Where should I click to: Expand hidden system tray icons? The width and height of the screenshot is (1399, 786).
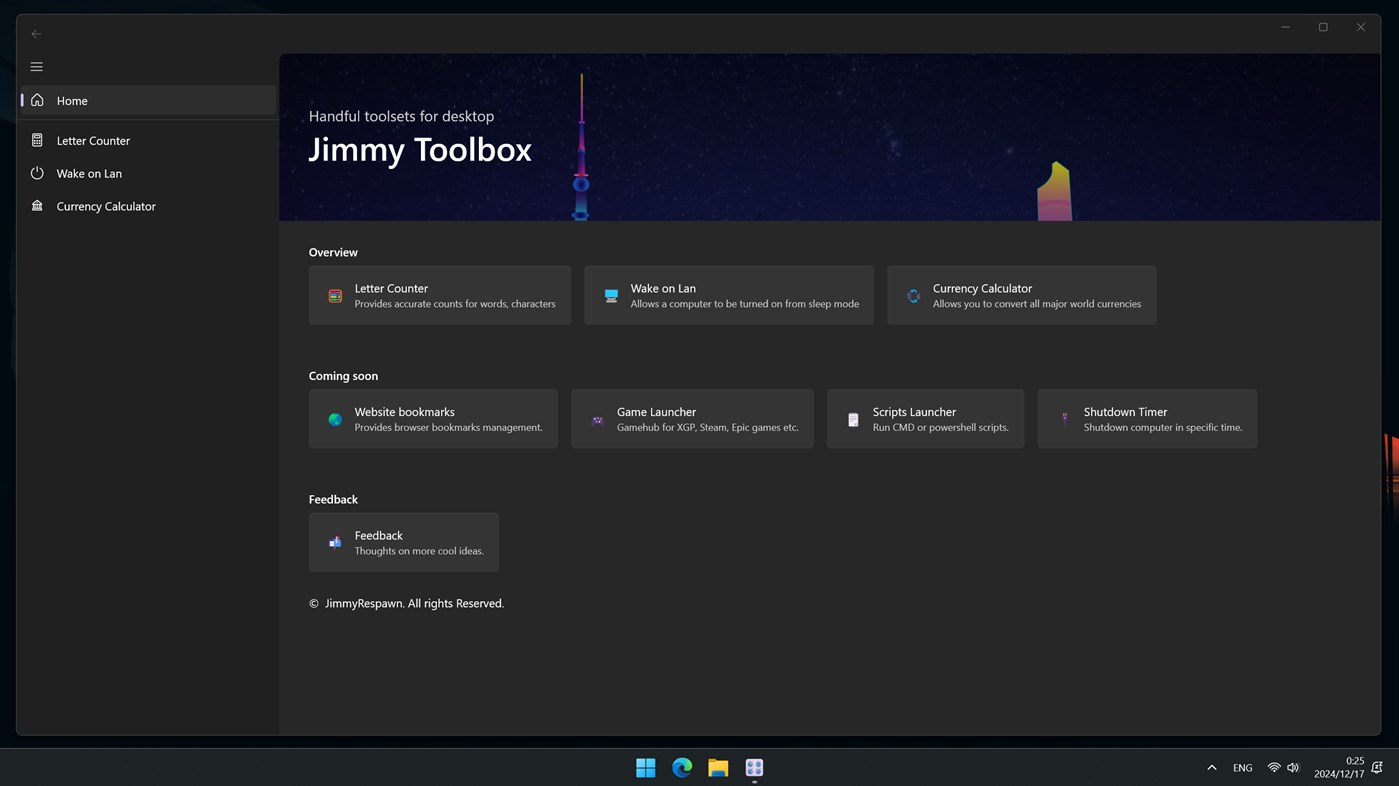pyautogui.click(x=1211, y=768)
